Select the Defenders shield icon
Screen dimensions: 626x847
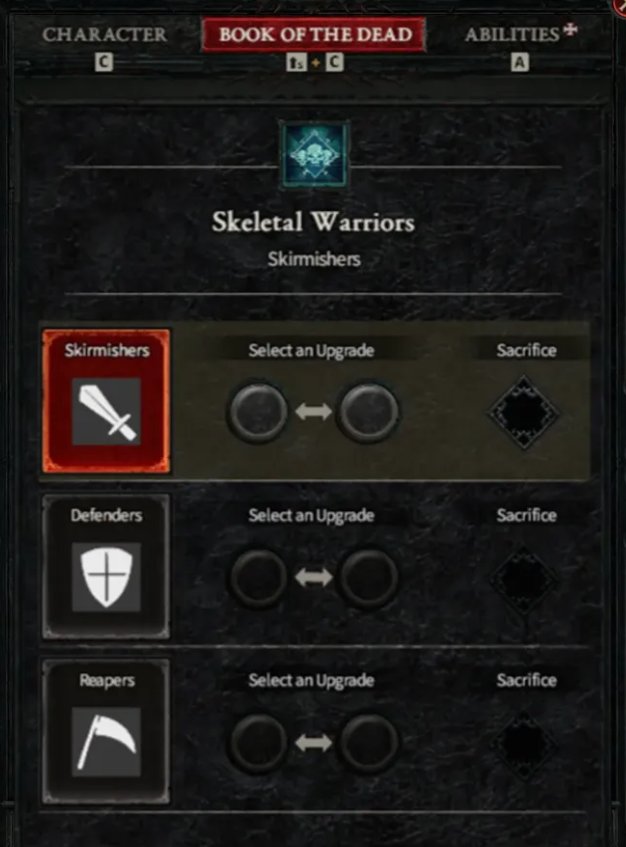[x=106, y=577]
